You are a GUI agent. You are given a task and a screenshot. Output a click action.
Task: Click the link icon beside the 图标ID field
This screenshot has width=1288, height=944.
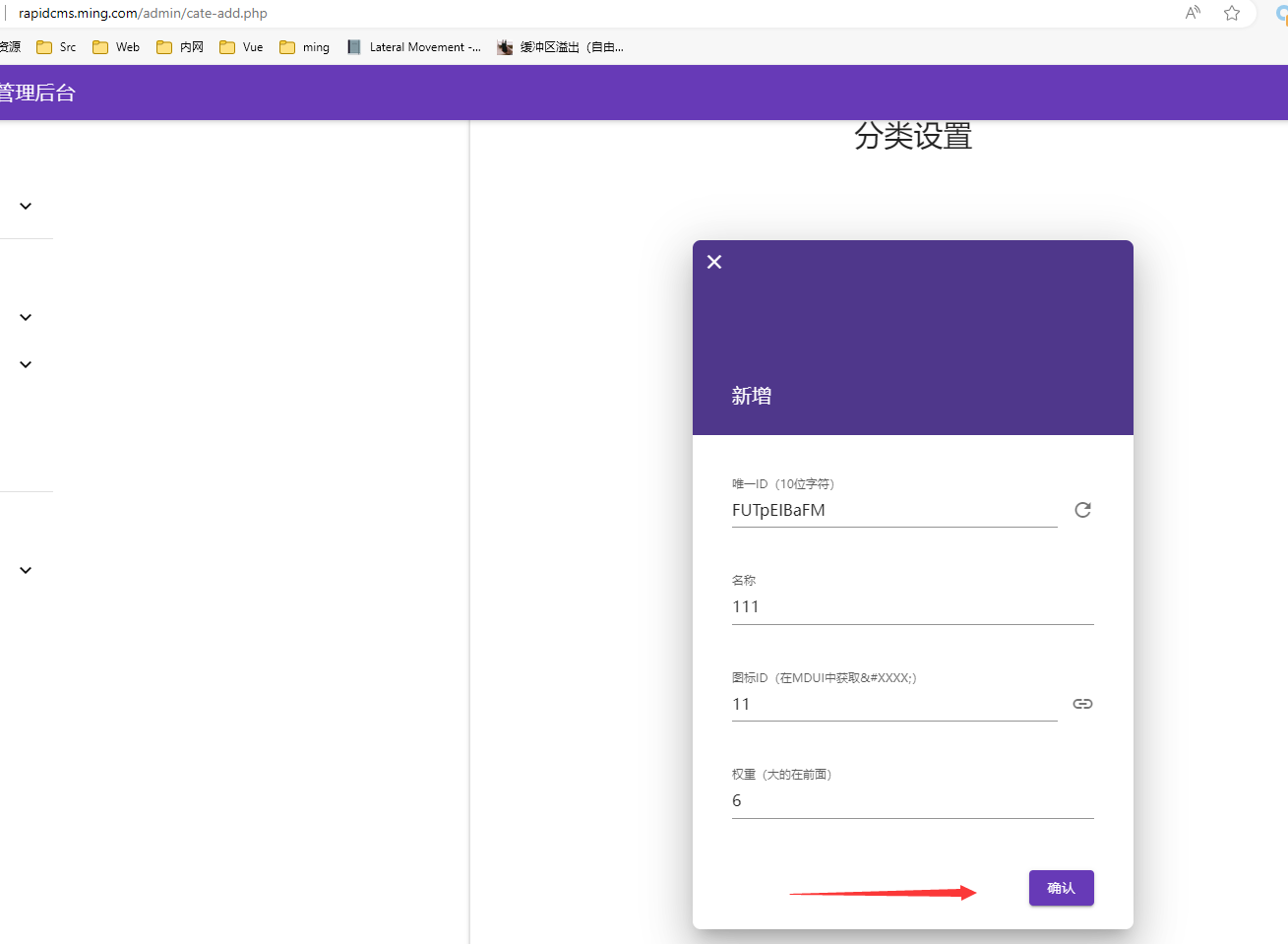pos(1082,704)
